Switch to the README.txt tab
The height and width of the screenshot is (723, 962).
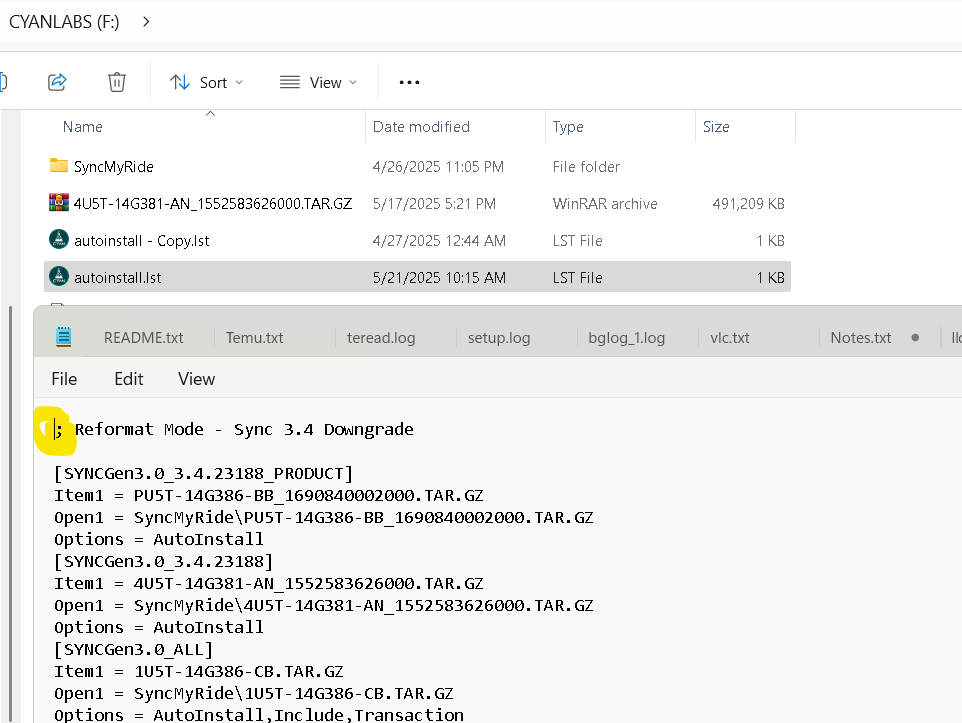[144, 338]
